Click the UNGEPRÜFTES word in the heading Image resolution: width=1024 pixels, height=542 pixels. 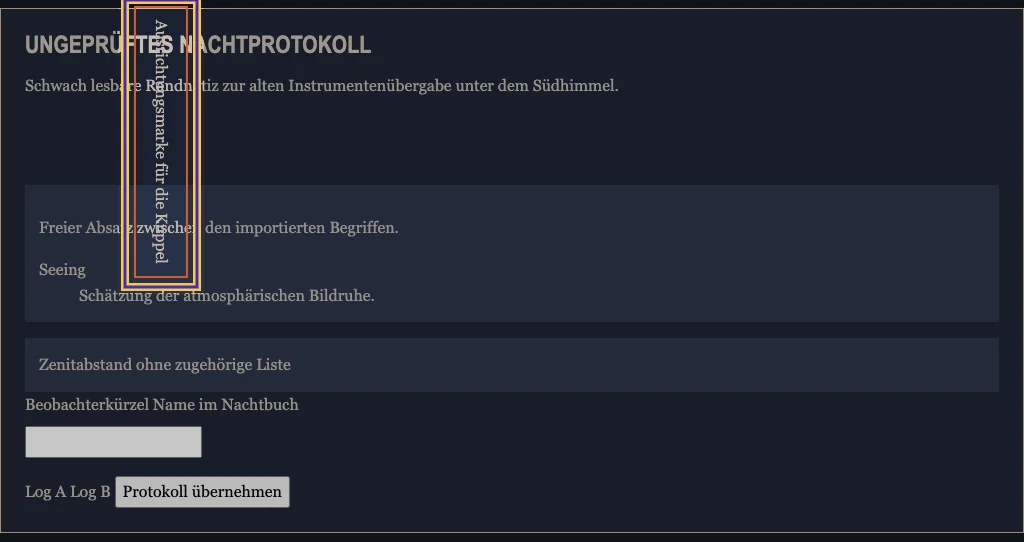(99, 45)
